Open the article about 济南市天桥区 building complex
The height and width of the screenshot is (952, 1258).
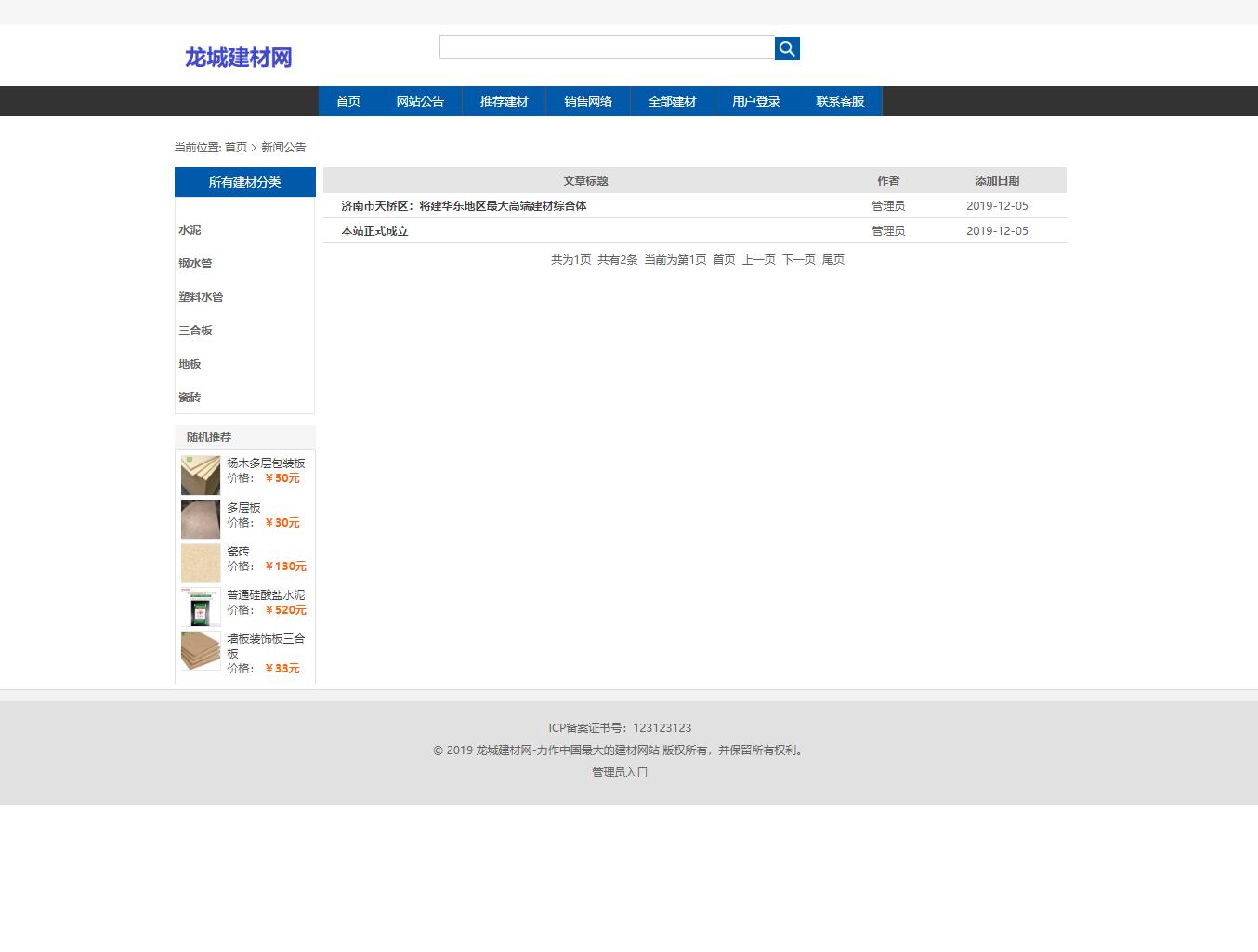coord(466,205)
